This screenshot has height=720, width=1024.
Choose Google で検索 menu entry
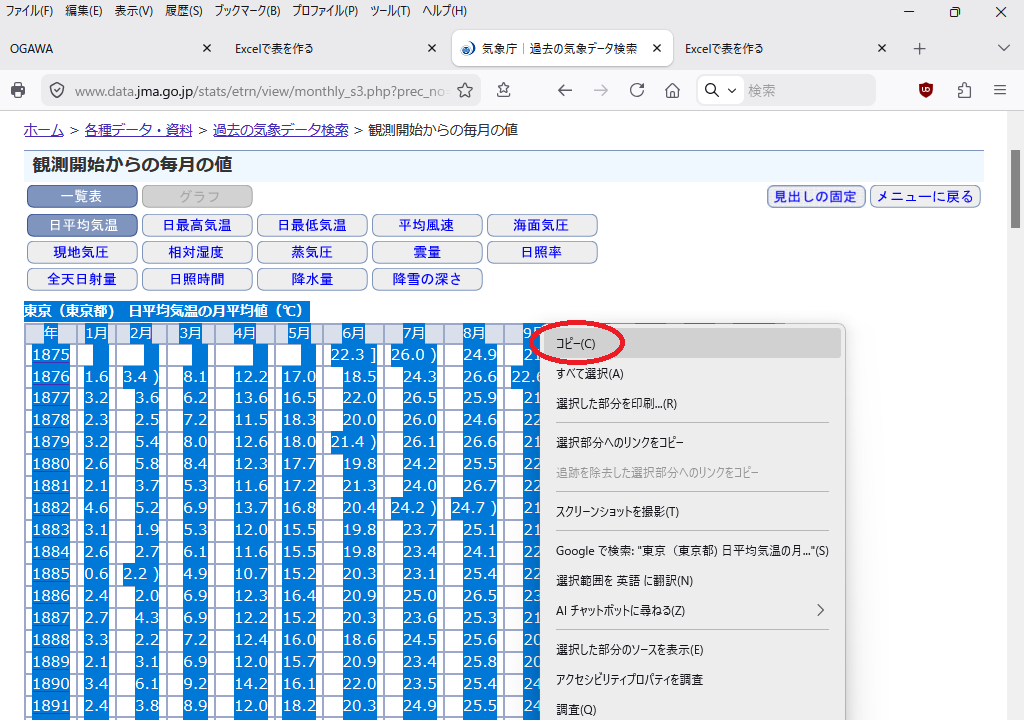point(692,551)
